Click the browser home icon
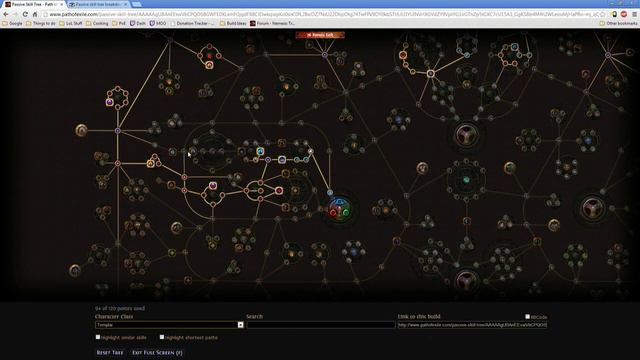This screenshot has width=640, height=360. (35, 14)
